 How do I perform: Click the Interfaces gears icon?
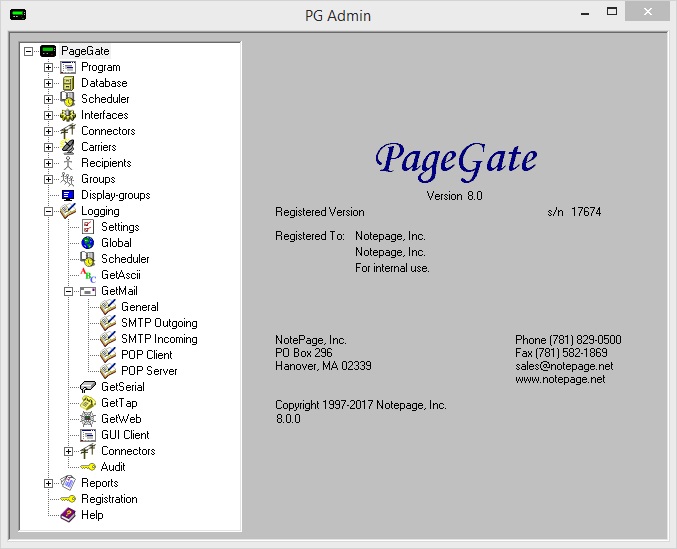click(x=68, y=115)
